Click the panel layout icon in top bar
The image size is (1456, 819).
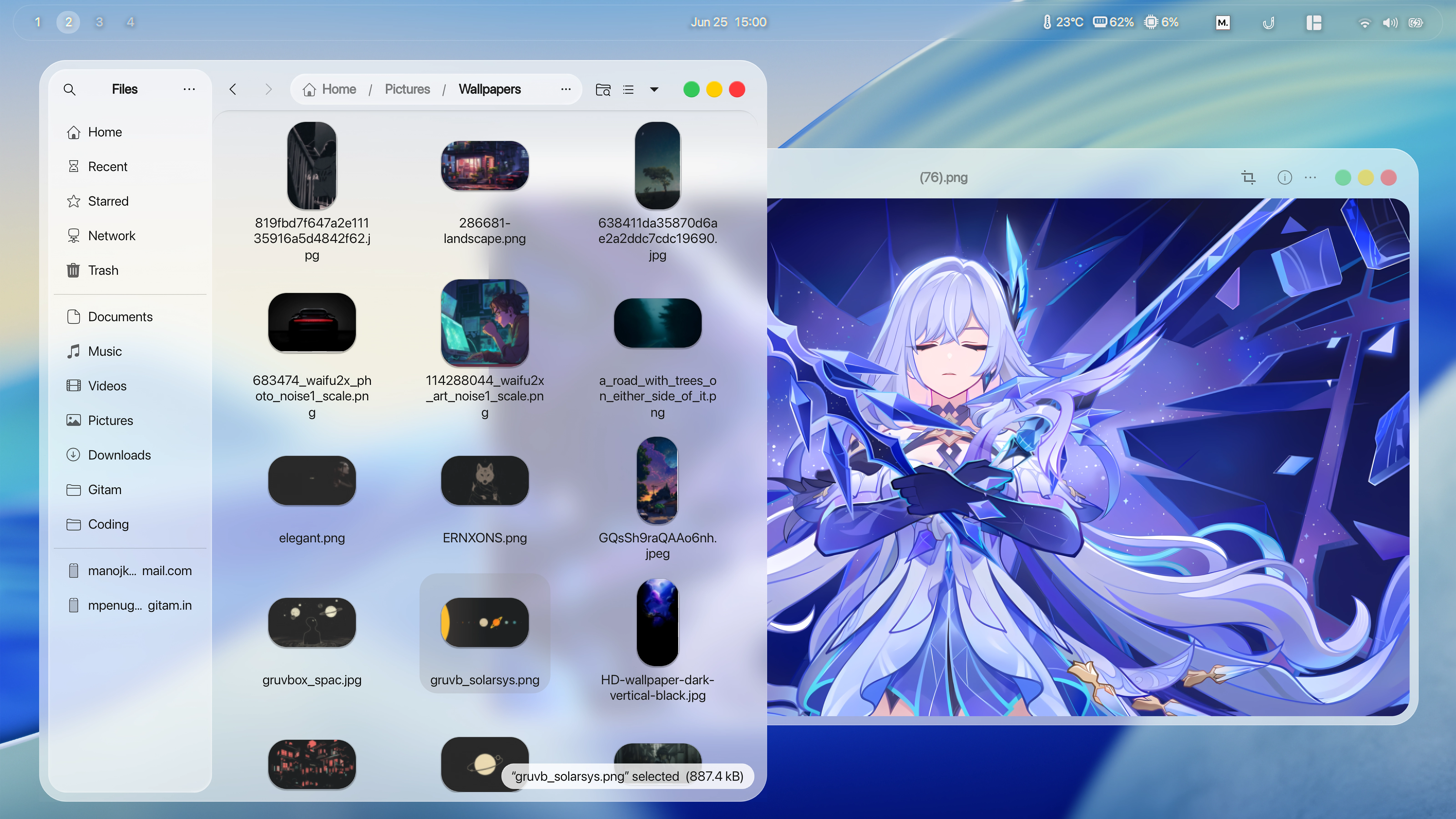(x=1314, y=23)
